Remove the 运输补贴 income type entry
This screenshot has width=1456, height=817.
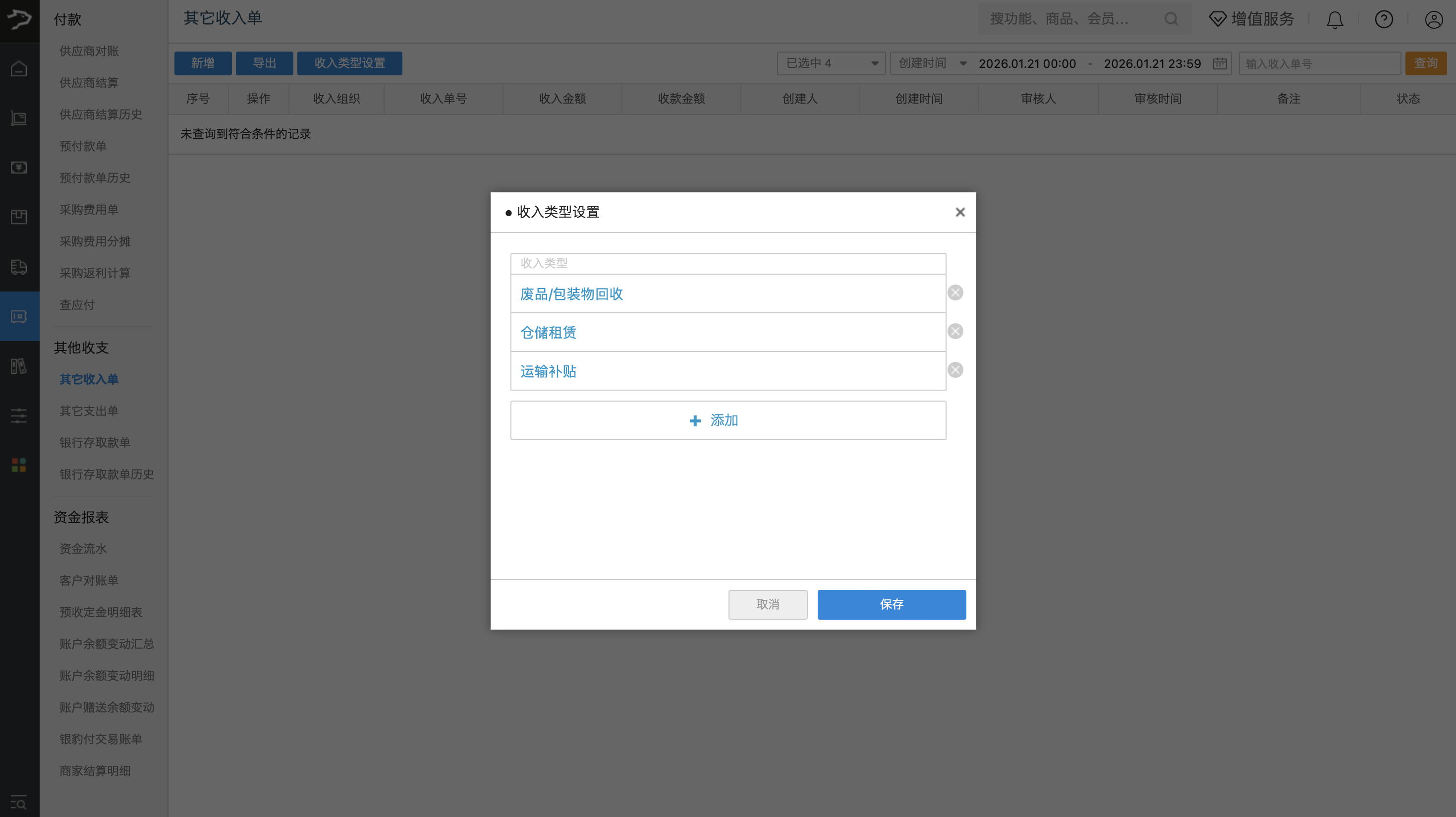(x=955, y=370)
